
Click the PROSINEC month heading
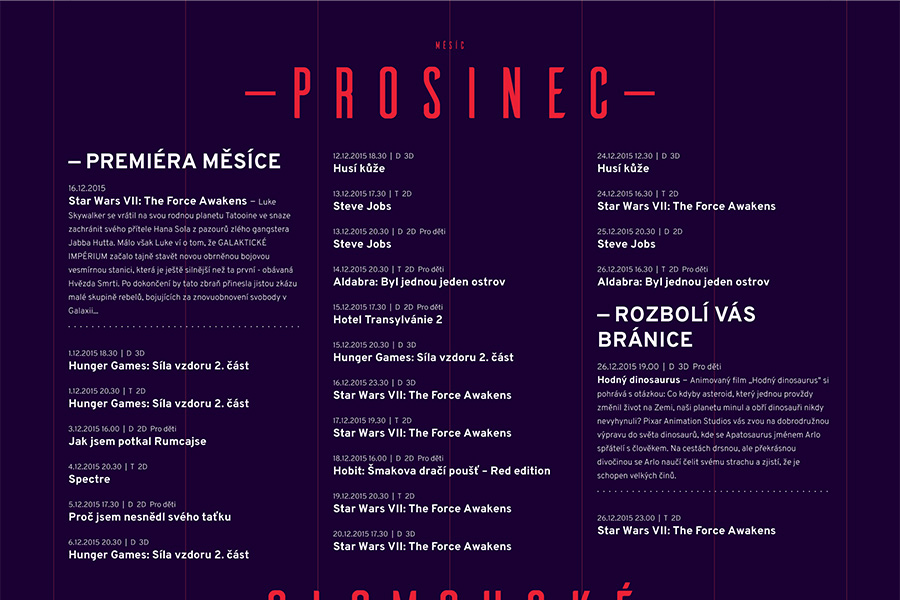pos(450,93)
